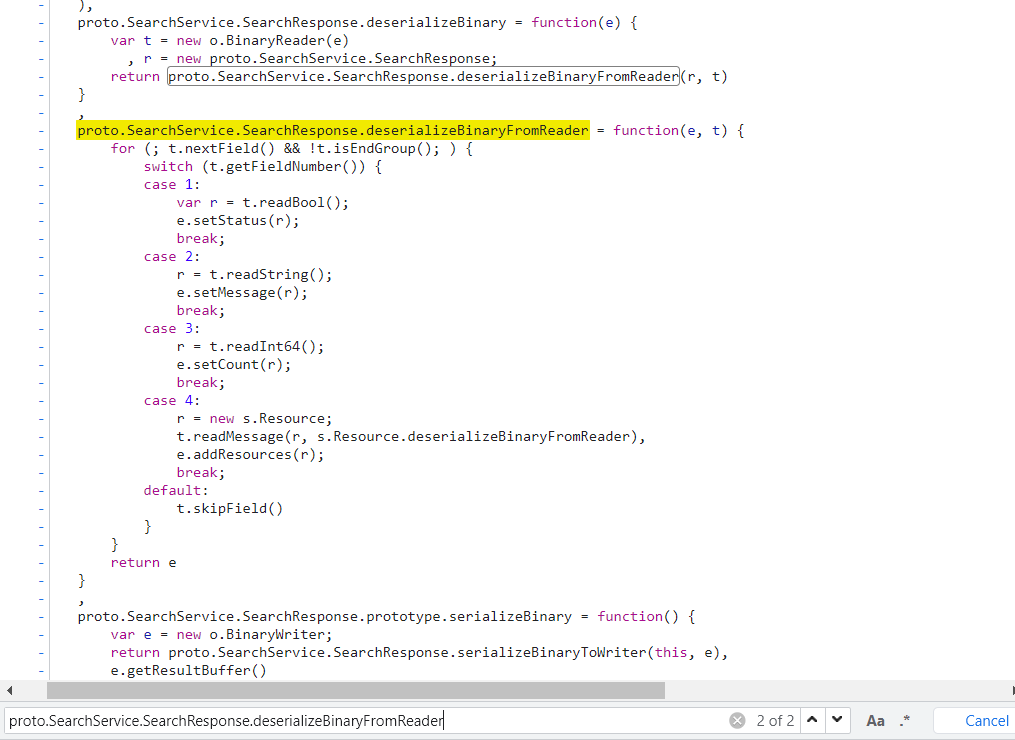
Task: Click the left scroll arrow
Action: pyautogui.click(x=8, y=690)
